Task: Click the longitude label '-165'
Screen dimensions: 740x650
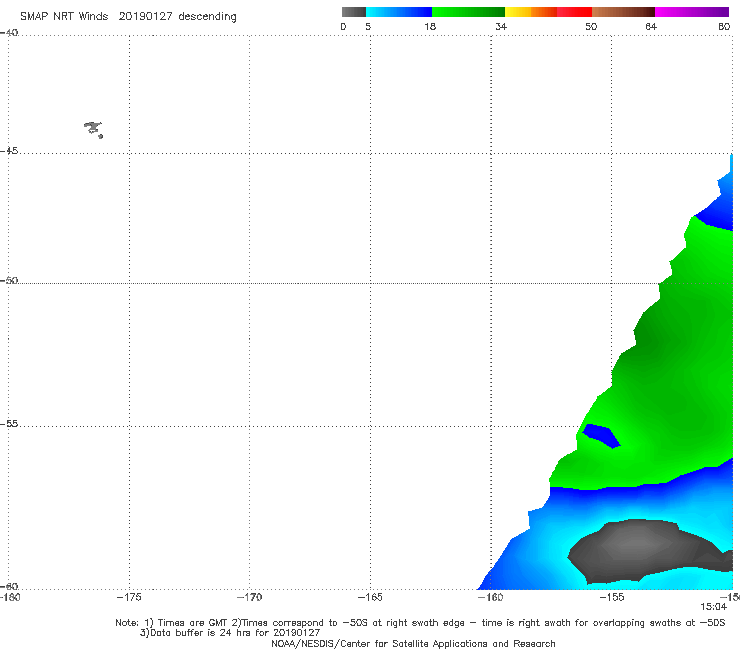Action: coord(370,597)
